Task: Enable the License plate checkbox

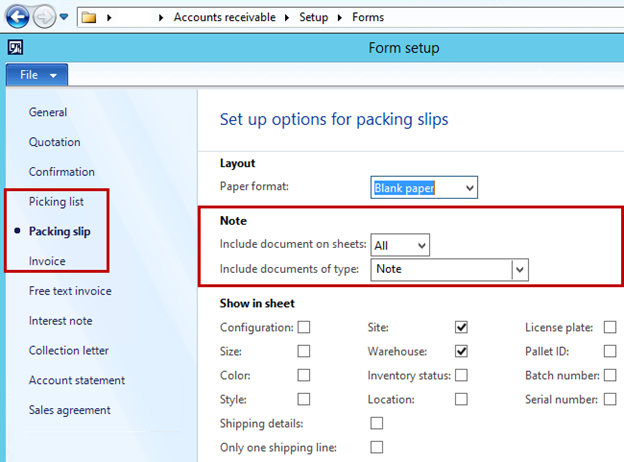Action: [x=610, y=327]
